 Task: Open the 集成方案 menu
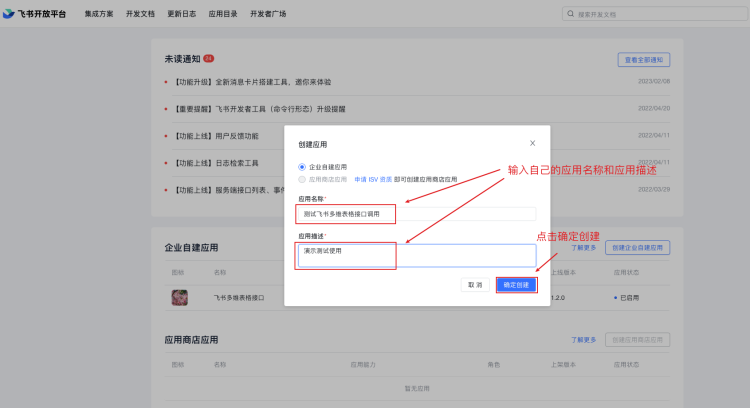tap(99, 14)
